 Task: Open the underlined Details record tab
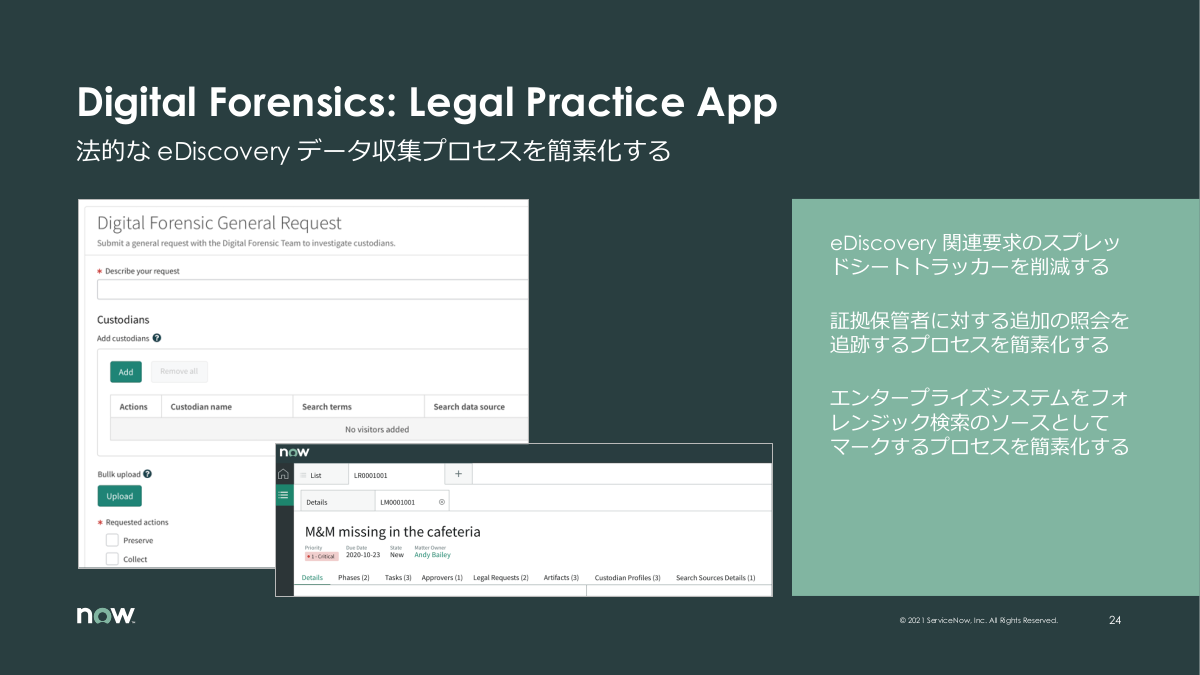[312, 578]
